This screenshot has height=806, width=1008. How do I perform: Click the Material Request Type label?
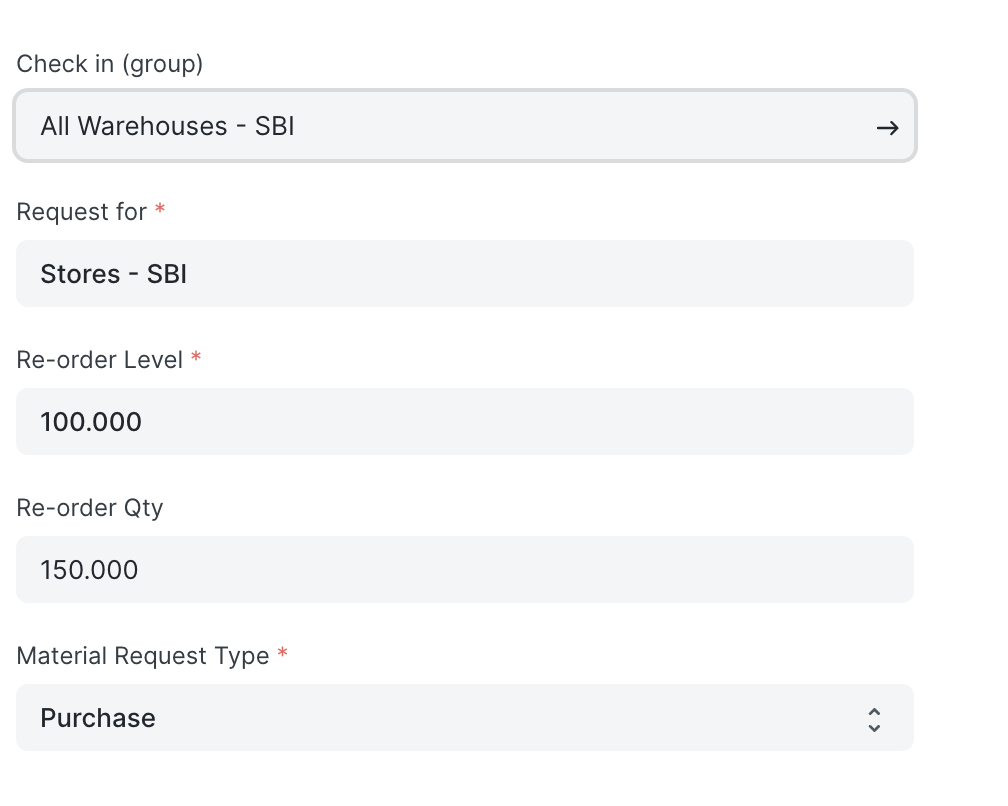pyautogui.click(x=141, y=655)
